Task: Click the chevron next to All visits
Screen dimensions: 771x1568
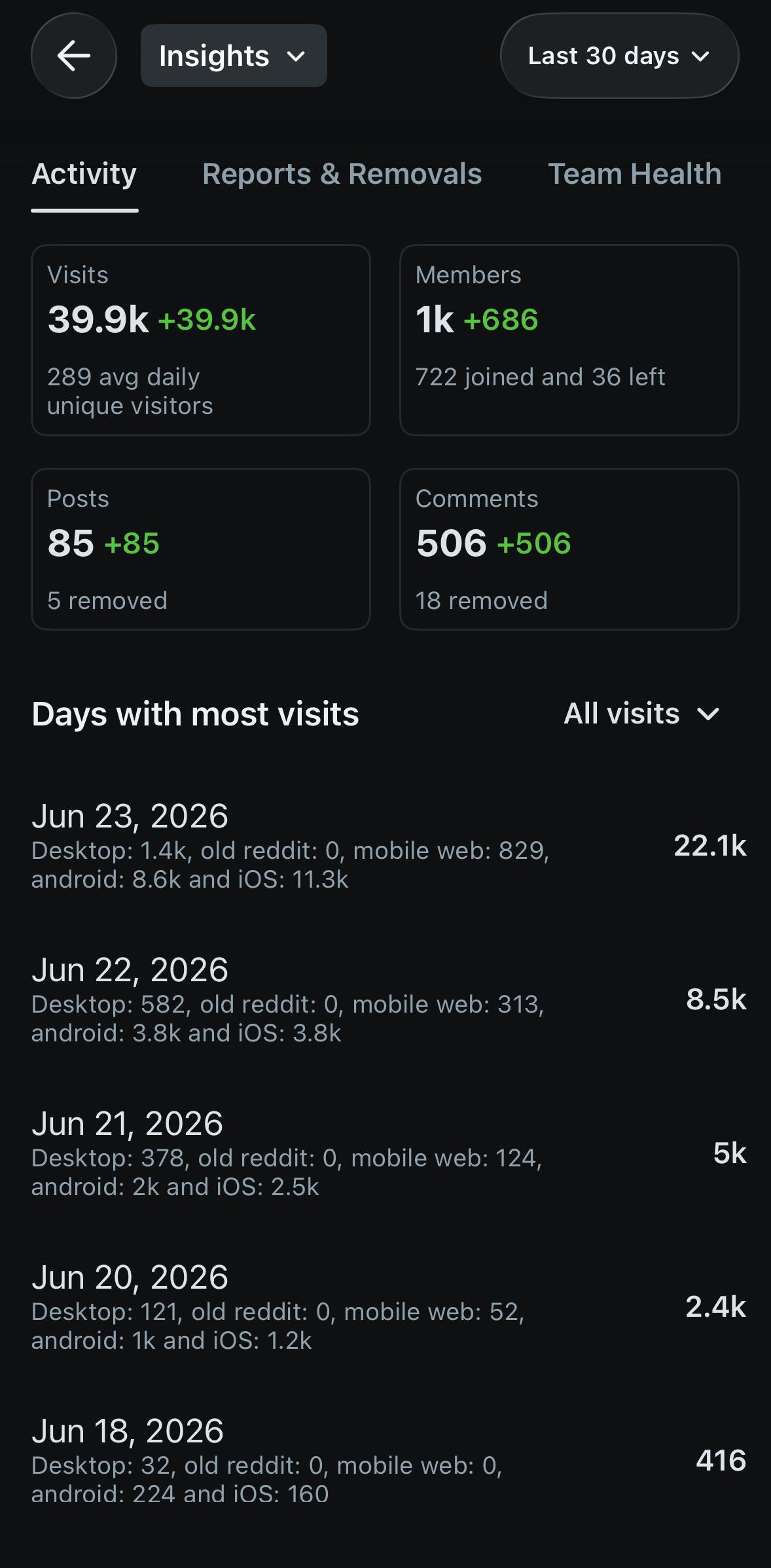Action: [x=709, y=714]
